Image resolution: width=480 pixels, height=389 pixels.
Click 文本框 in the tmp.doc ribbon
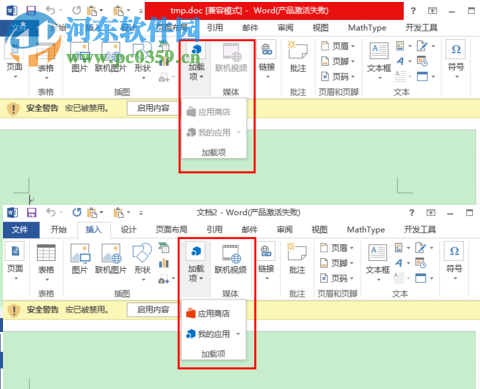379,61
